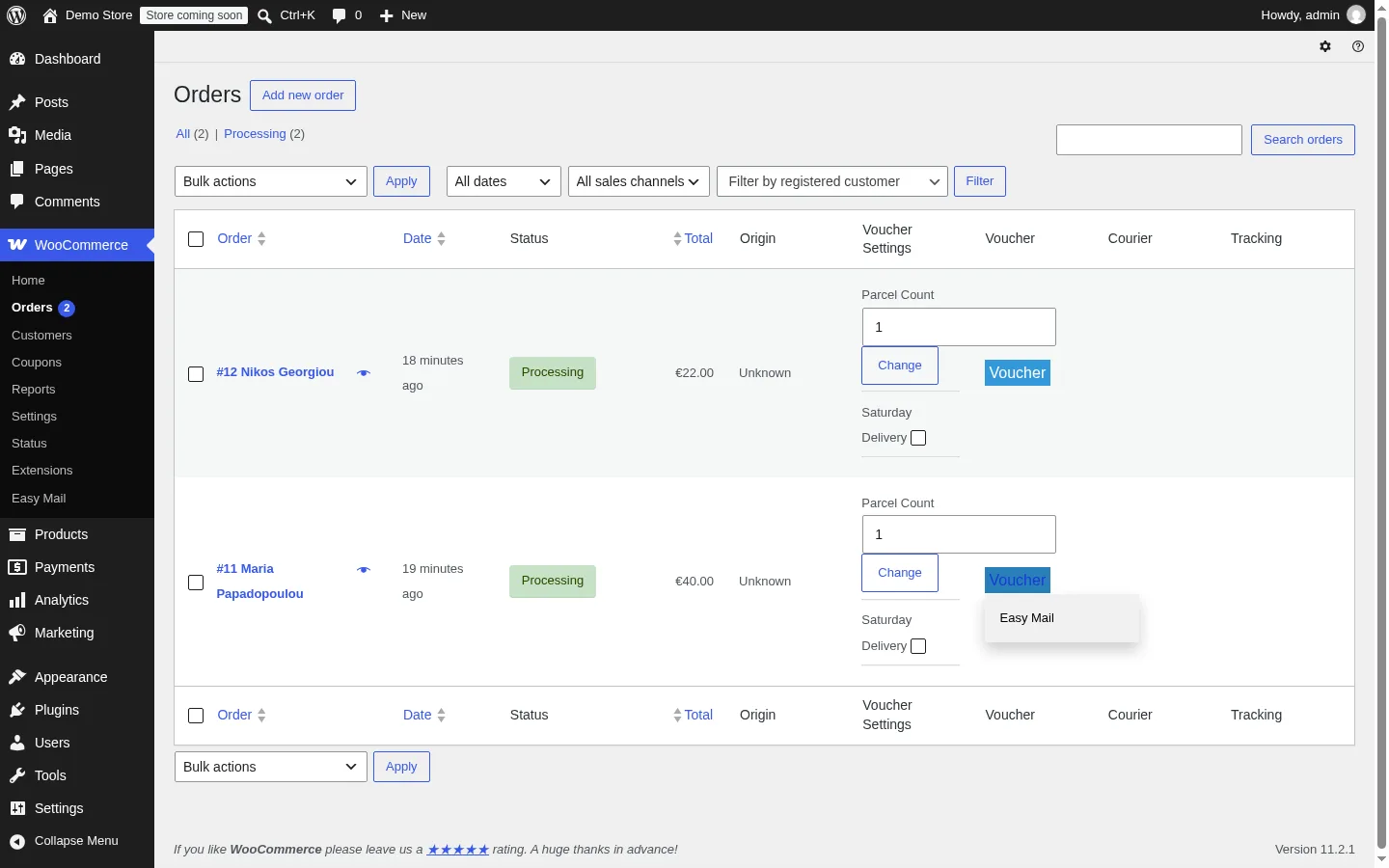Click the plus New icon in admin bar

pos(386,15)
